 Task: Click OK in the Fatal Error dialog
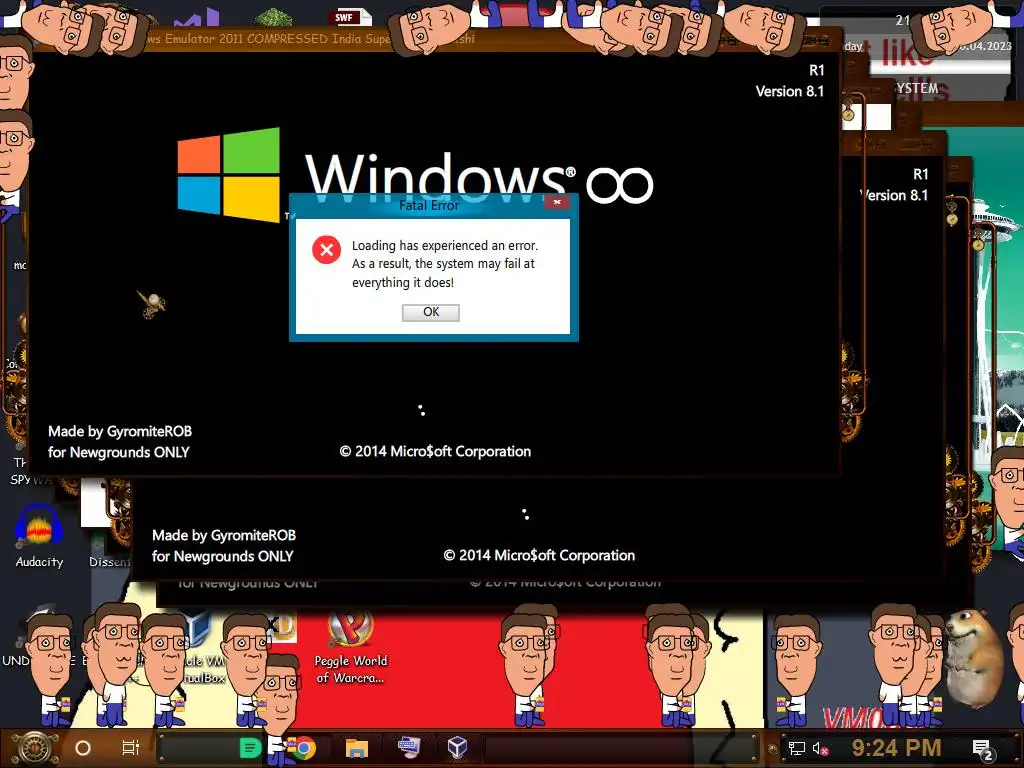[430, 312]
